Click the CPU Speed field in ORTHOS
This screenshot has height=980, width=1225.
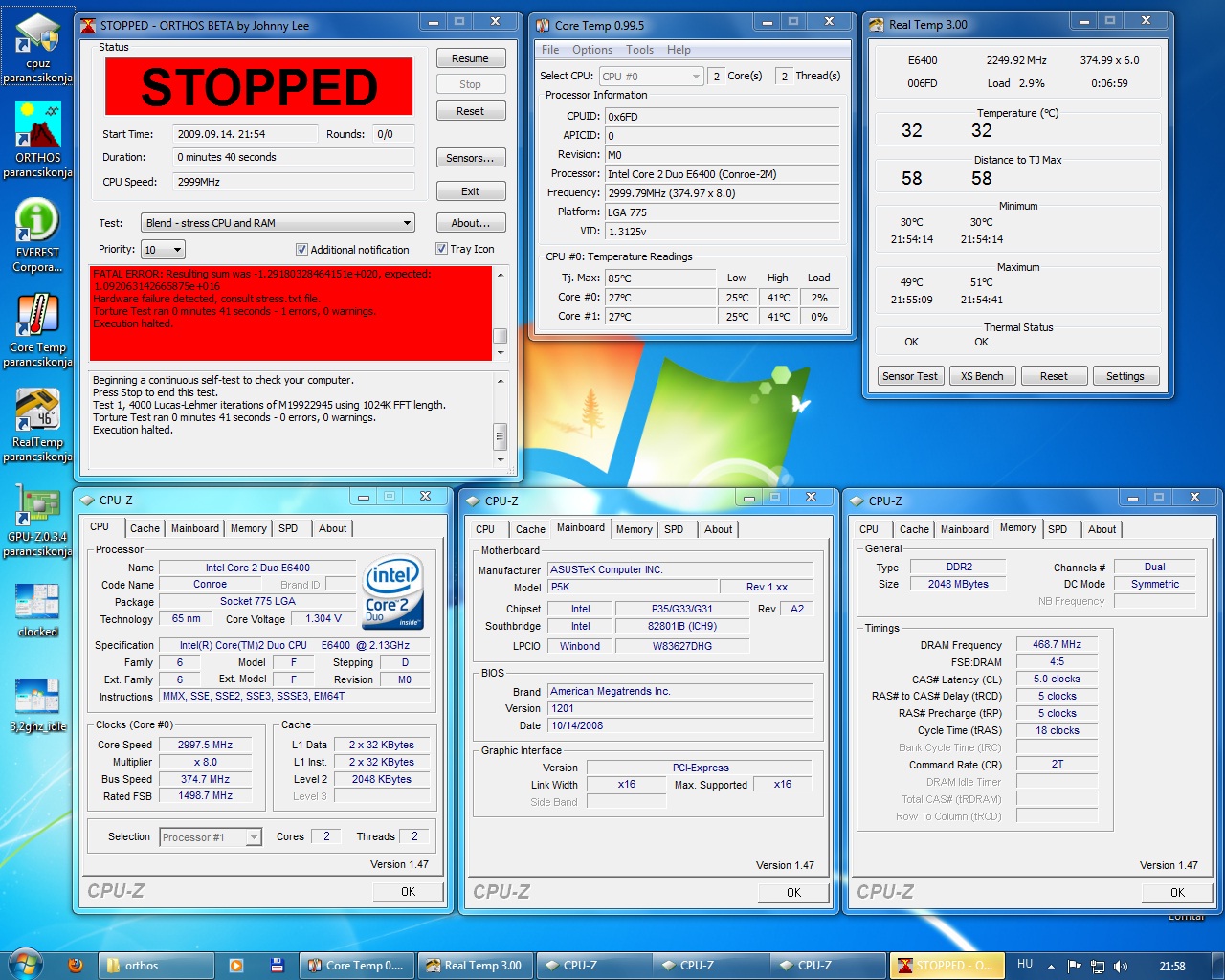[x=294, y=182]
